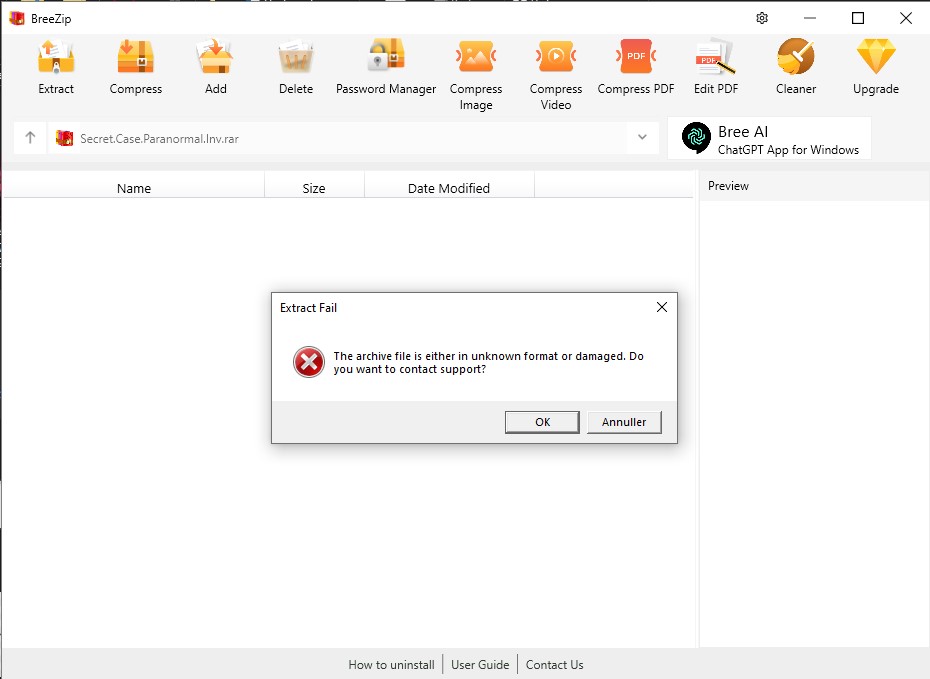Open the Edit PDF tool
Viewport: 930px width, 679px height.
(716, 59)
